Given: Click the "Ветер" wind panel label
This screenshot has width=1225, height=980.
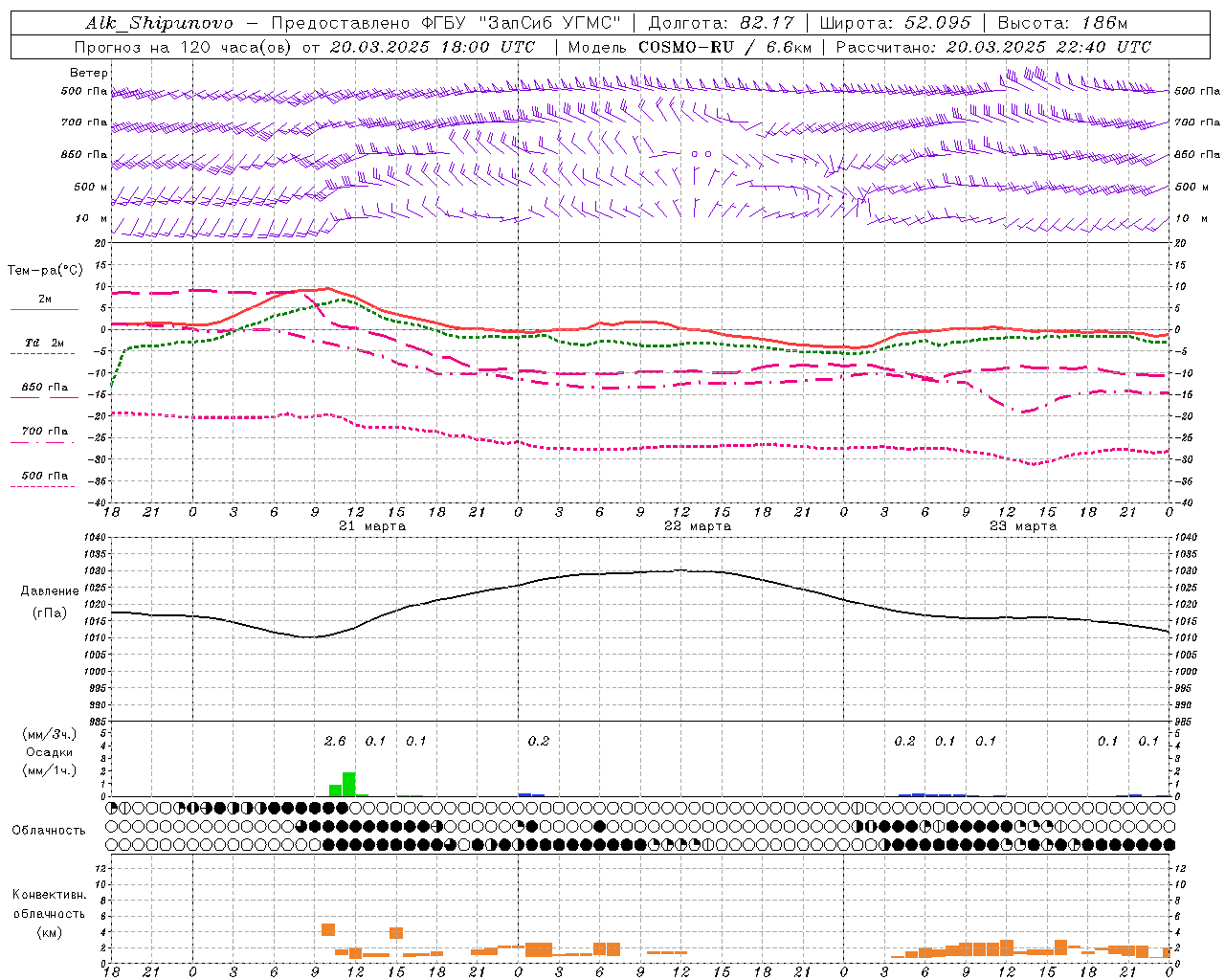Looking at the screenshot, I should pos(89,73).
